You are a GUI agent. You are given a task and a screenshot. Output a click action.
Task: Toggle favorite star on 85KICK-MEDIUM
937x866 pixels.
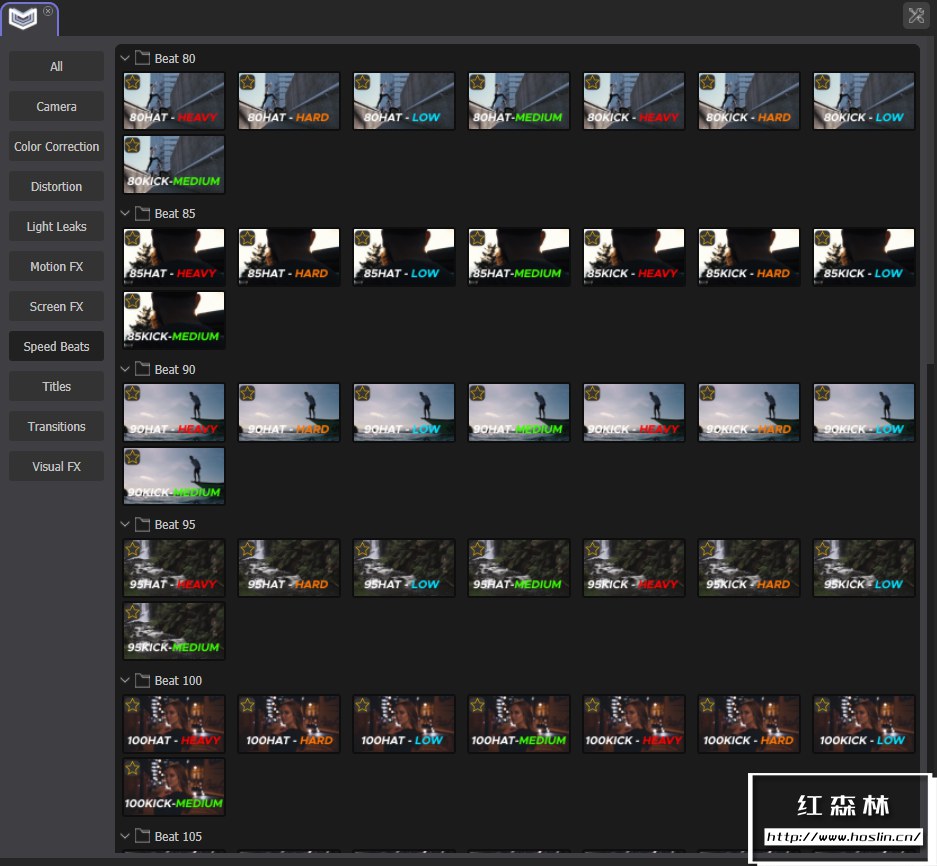click(x=133, y=301)
